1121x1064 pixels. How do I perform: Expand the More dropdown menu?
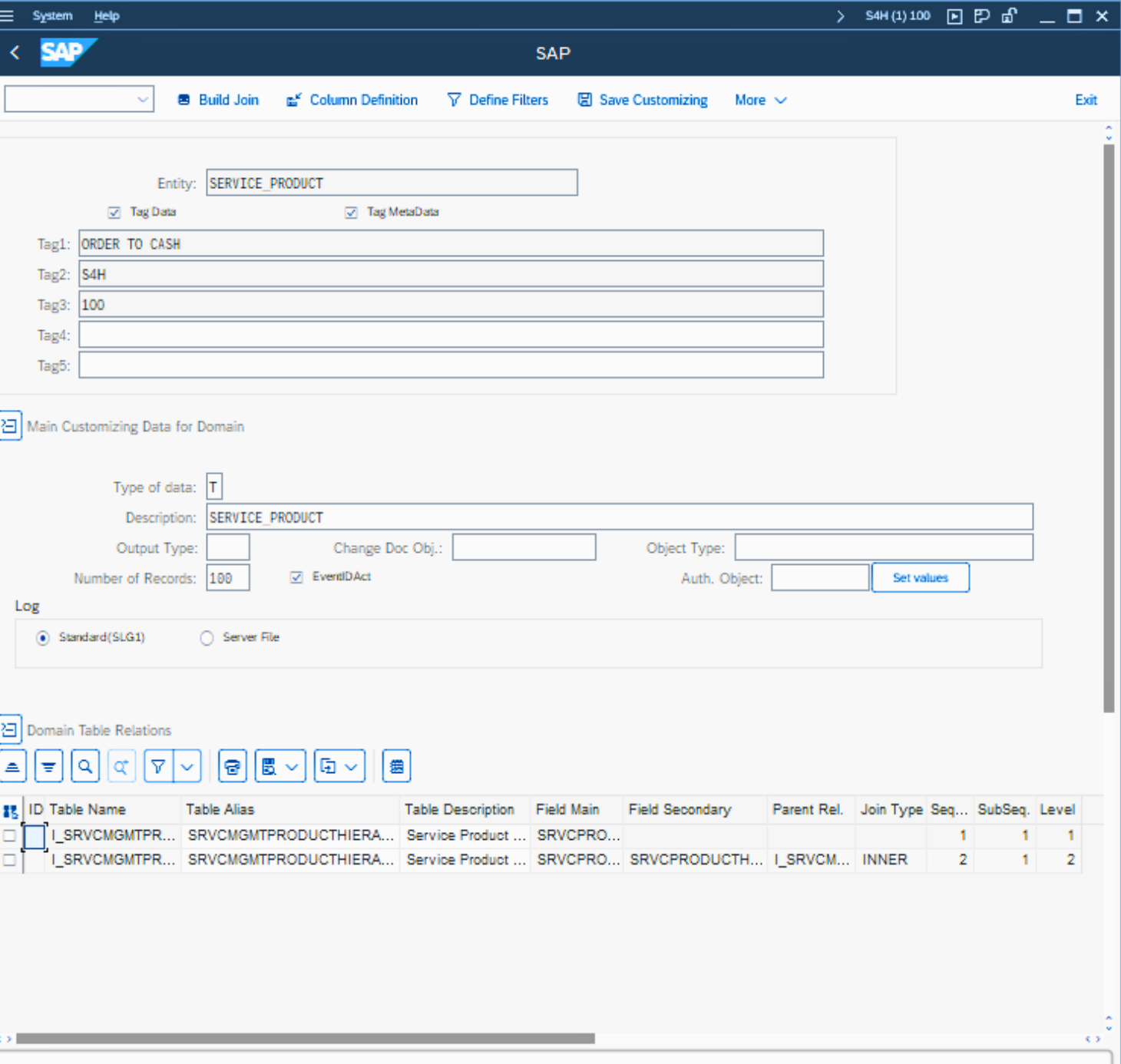tap(760, 101)
